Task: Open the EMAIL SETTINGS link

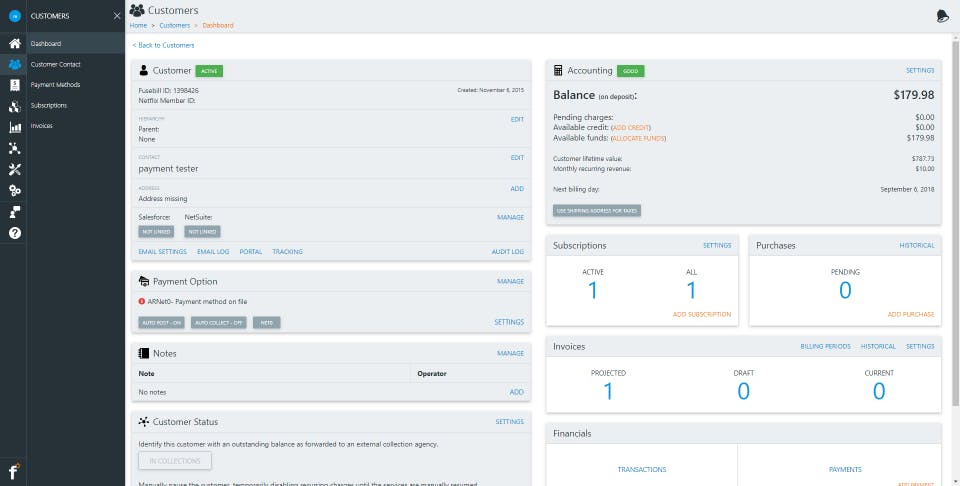Action: click(x=163, y=252)
